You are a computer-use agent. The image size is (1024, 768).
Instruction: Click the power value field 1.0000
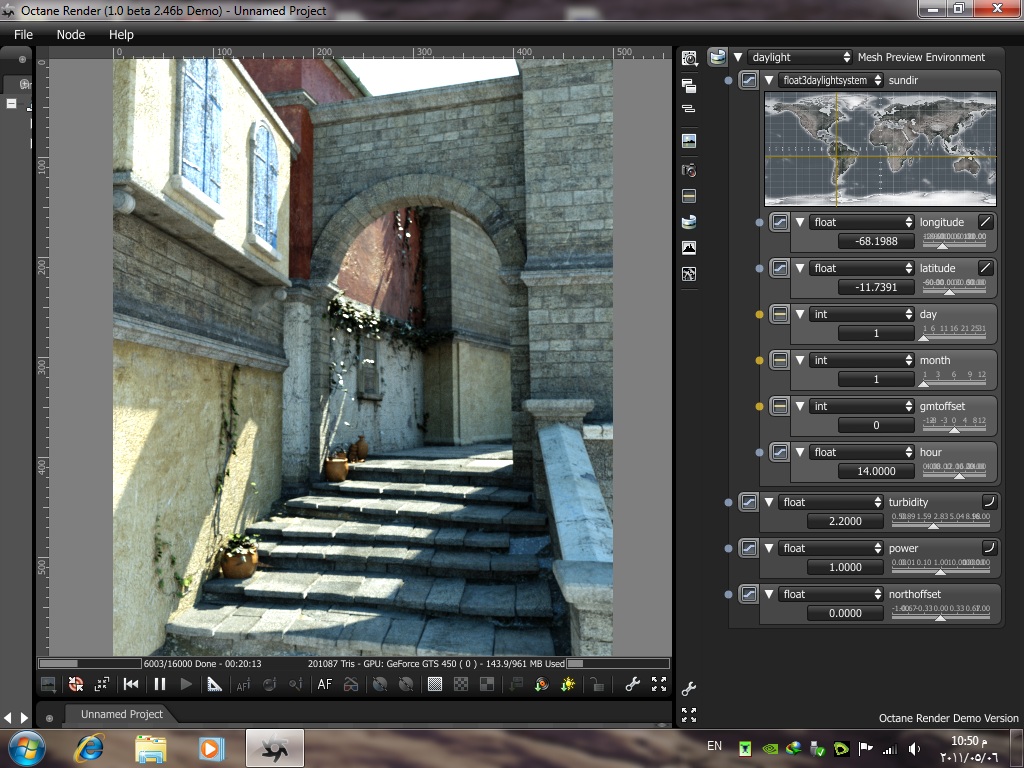pyautogui.click(x=845, y=567)
